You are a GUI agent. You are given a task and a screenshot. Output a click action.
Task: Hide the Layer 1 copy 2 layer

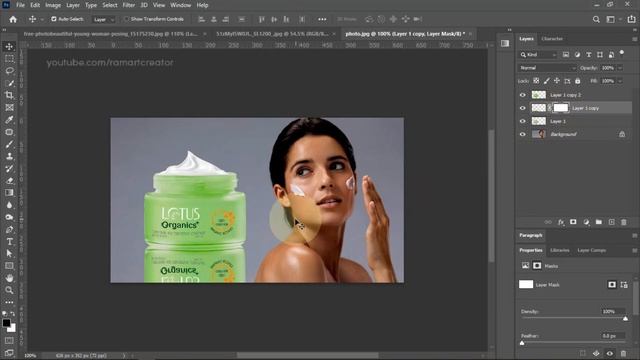point(522,95)
